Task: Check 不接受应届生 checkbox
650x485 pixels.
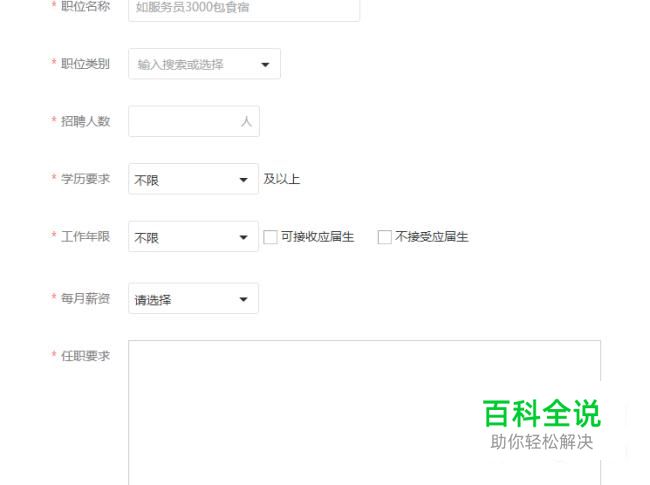Action: tap(385, 237)
